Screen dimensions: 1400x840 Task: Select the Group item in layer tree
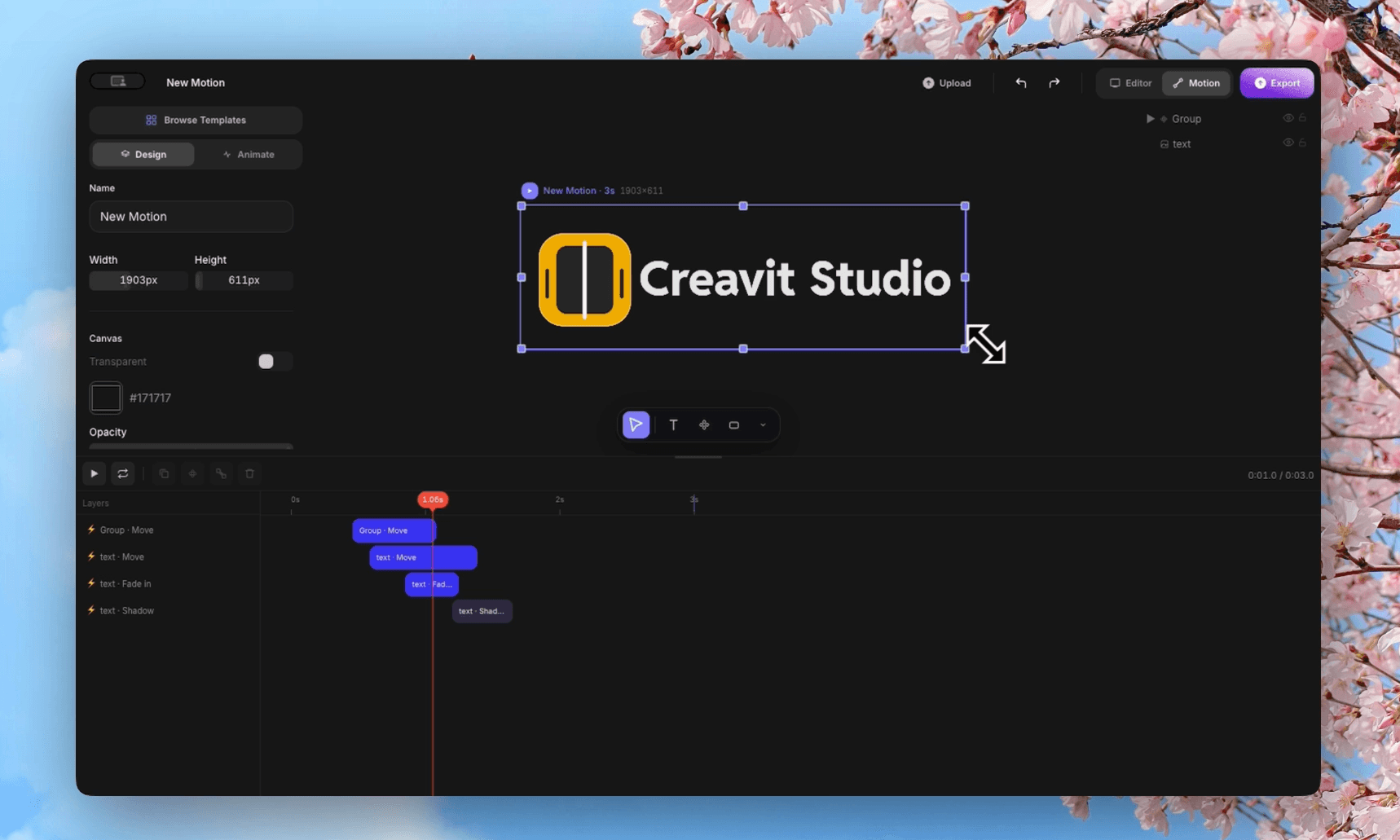point(1186,119)
